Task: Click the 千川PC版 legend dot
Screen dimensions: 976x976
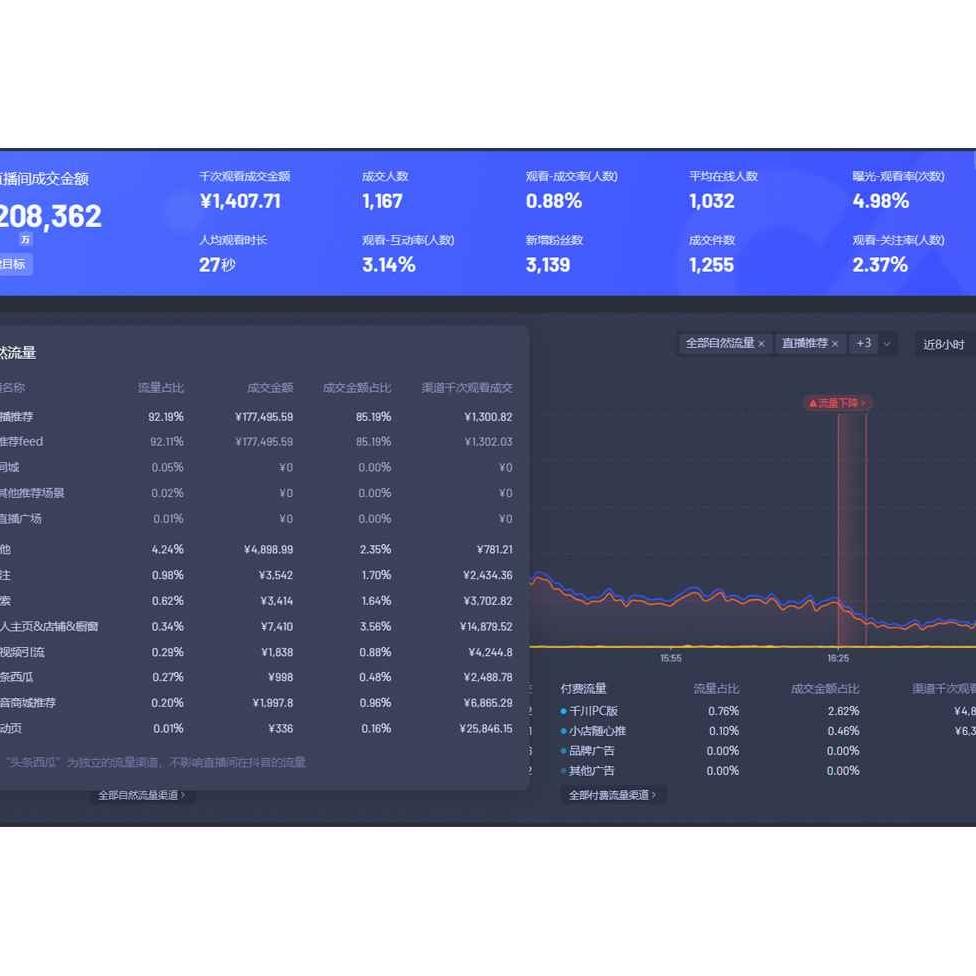Action: [564, 711]
